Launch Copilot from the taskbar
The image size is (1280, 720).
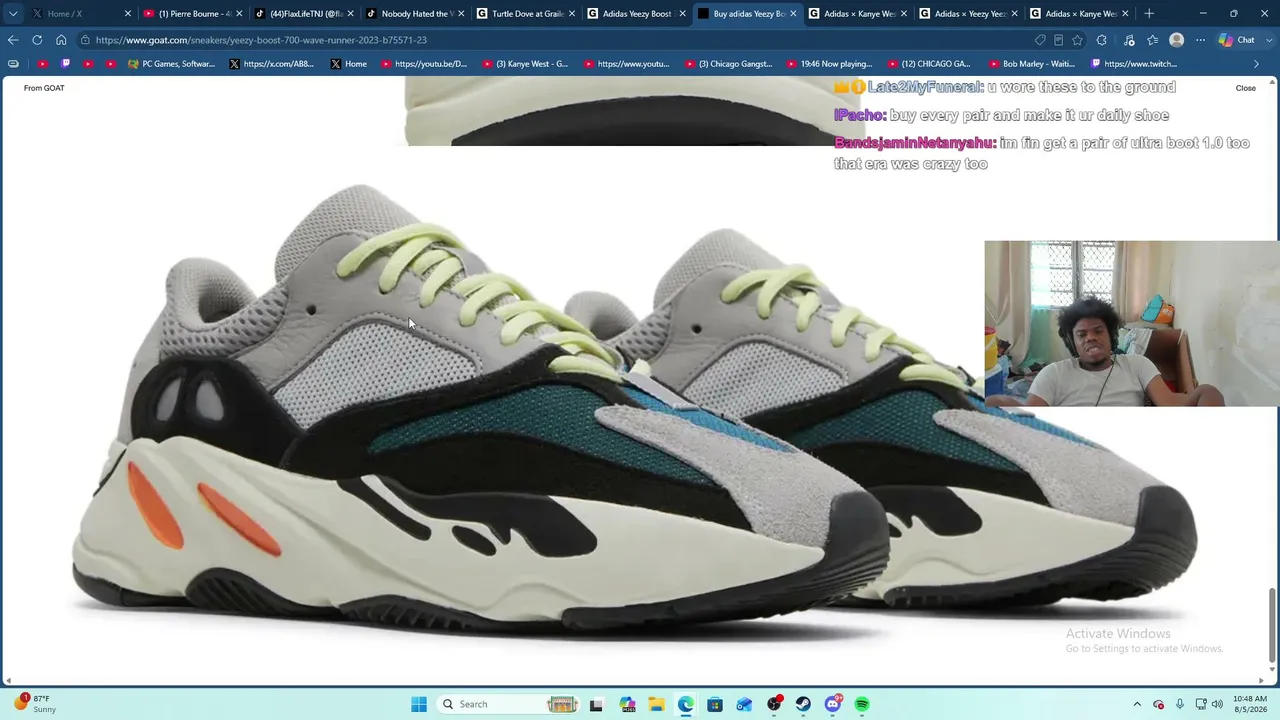coord(627,704)
